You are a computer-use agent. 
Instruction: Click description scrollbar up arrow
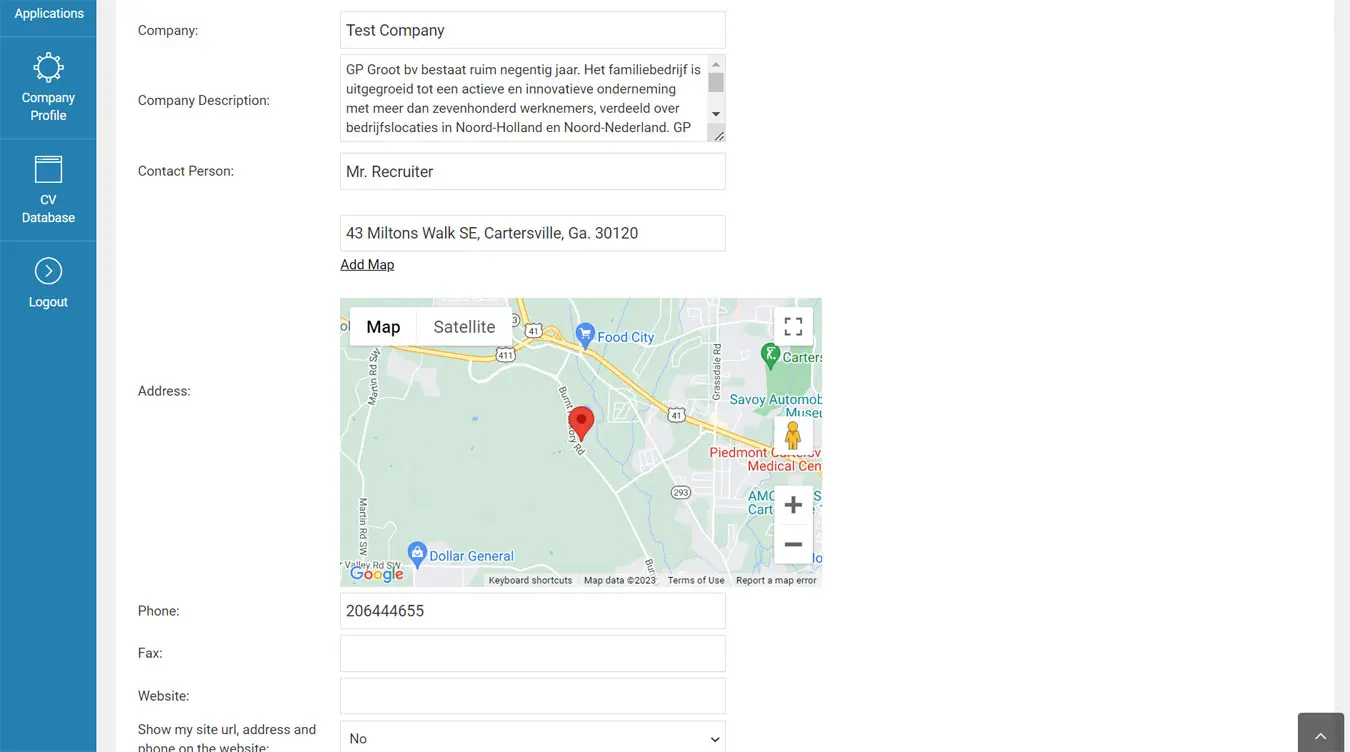(x=716, y=64)
